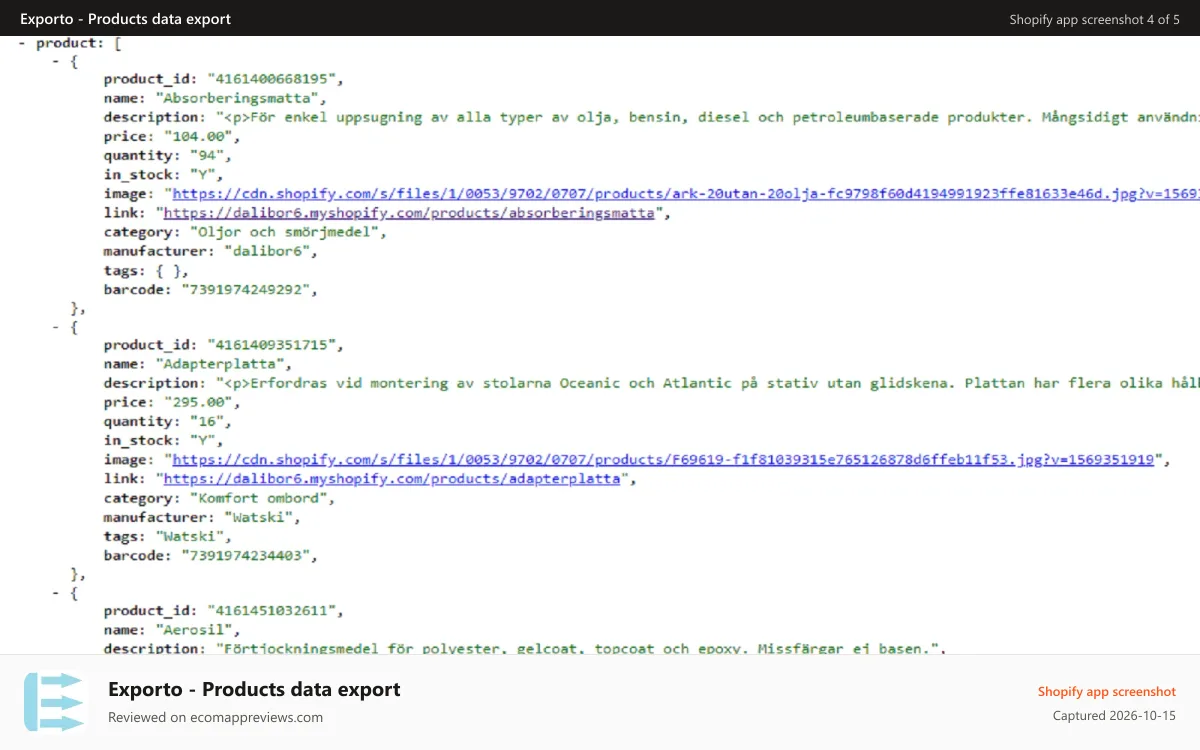The height and width of the screenshot is (750, 1200).
Task: Click barcode value "7391974249292"
Action: tap(247, 289)
